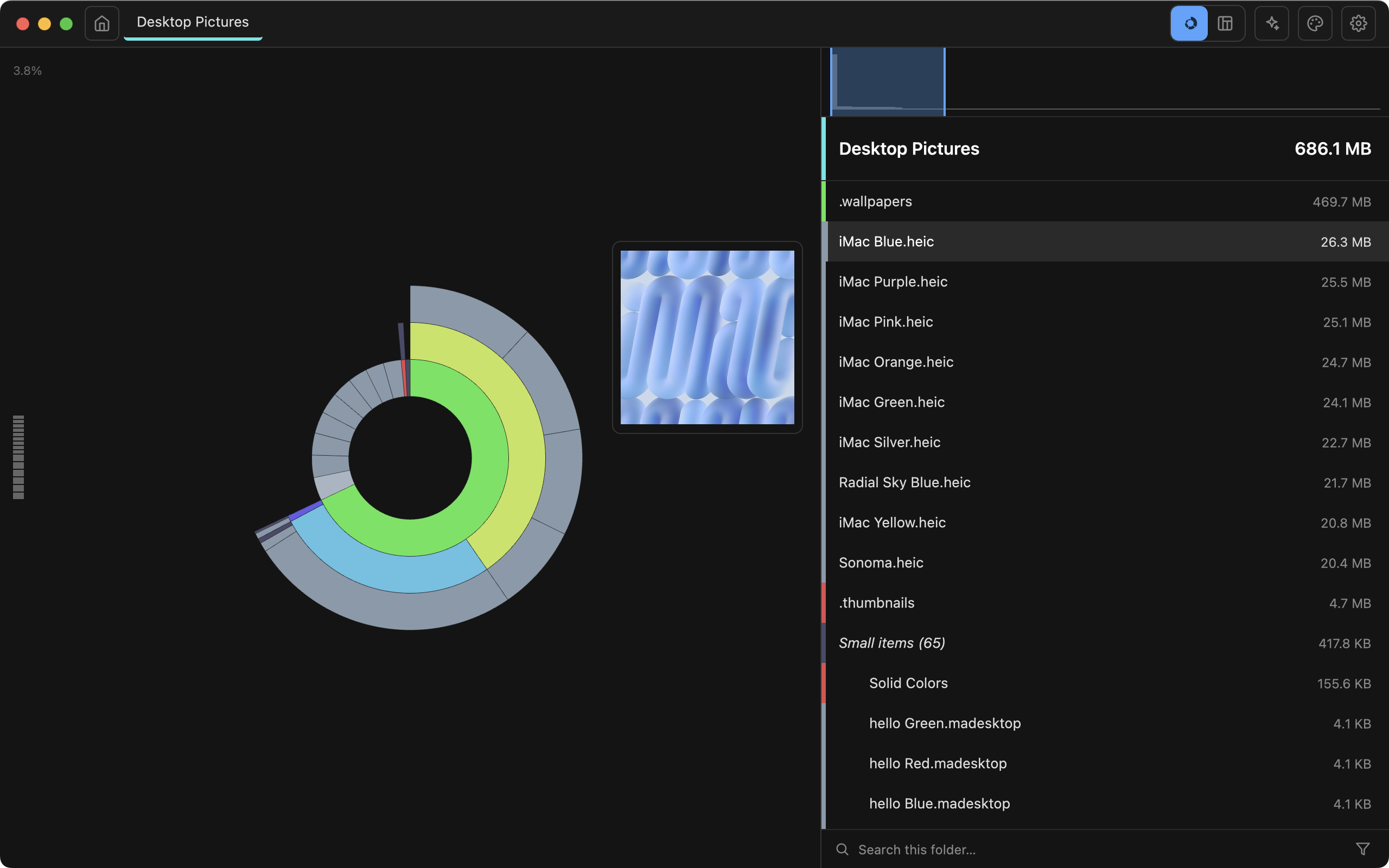Select iMac Green.heic in the list
The image size is (1389, 868).
pyautogui.click(x=1105, y=403)
